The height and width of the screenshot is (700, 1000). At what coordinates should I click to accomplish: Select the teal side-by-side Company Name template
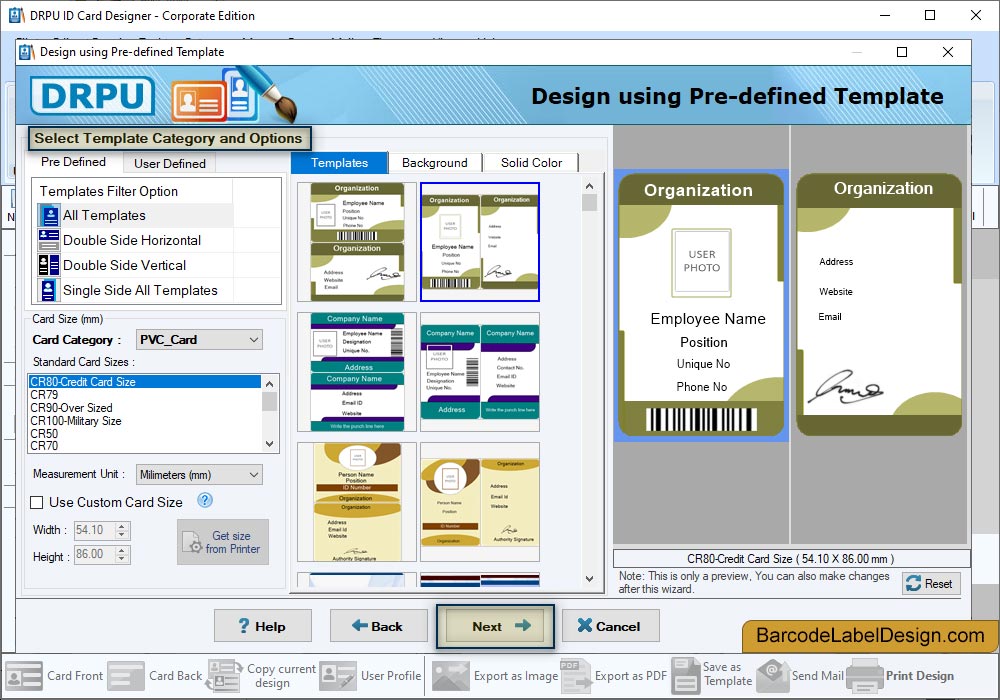point(480,372)
